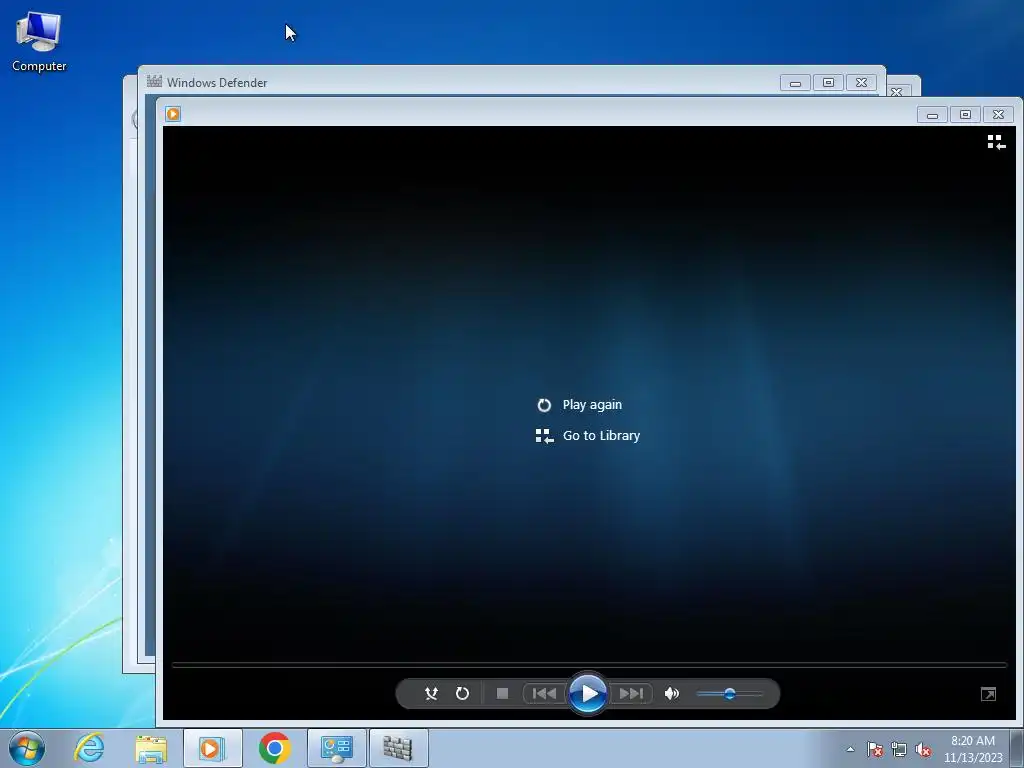
Task: Click the network tray icon
Action: [899, 749]
